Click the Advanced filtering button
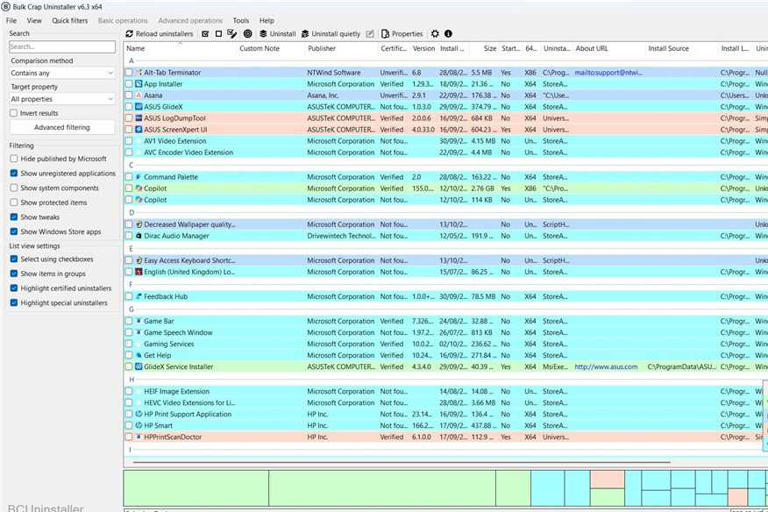768x512 pixels. tap(62, 127)
